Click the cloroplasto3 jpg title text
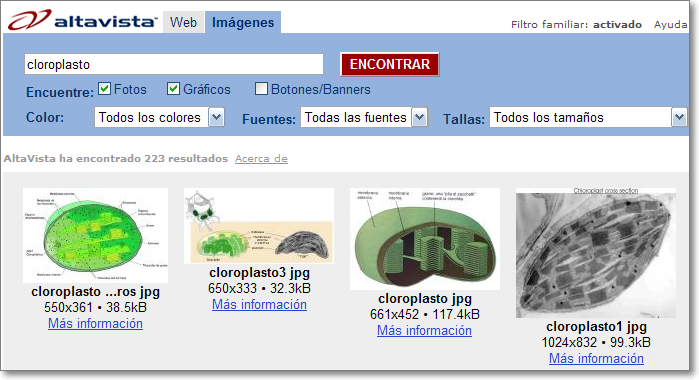Screen dimensions: 699x380 click(x=259, y=272)
